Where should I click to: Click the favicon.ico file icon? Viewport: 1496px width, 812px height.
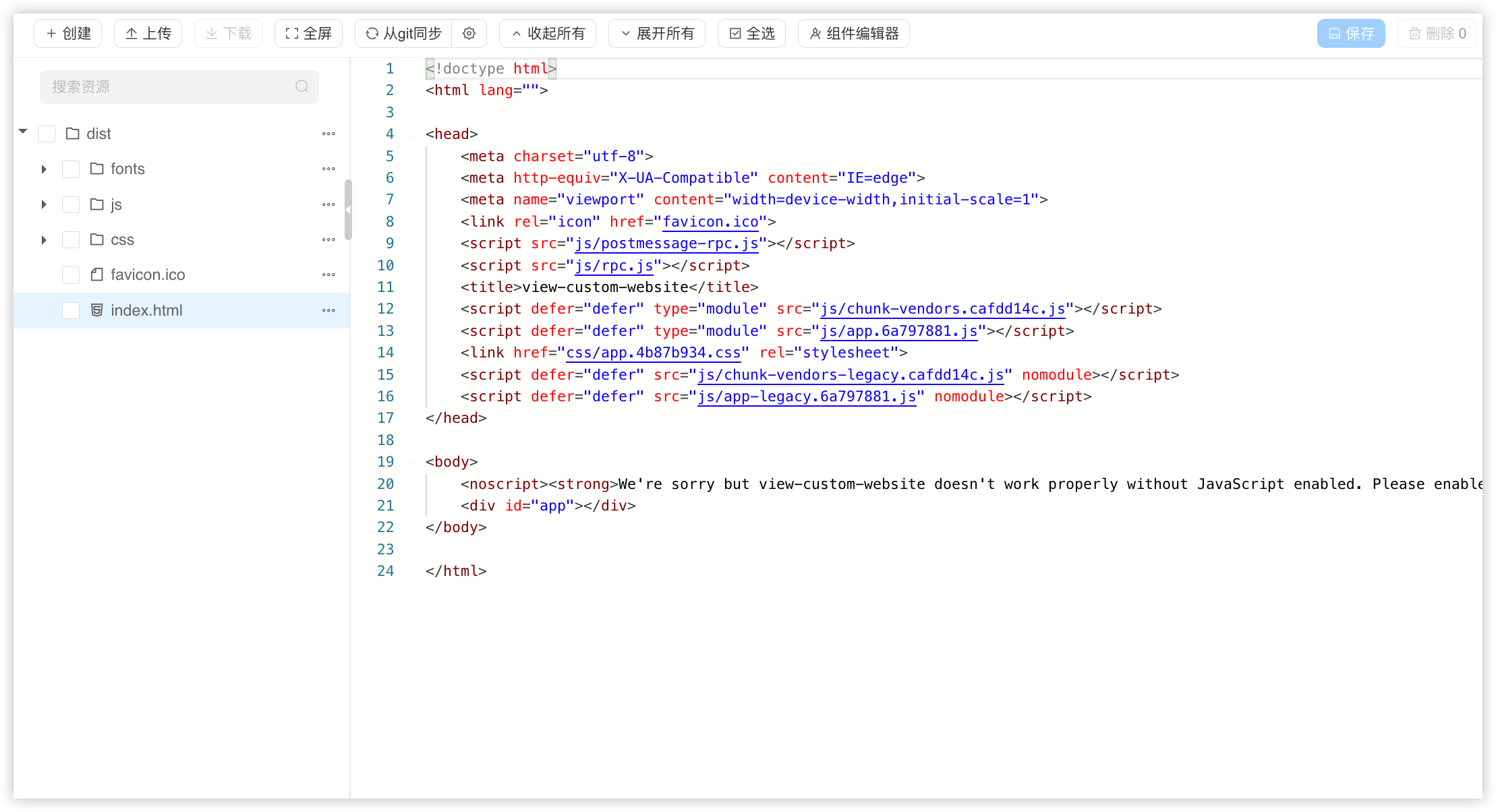(x=97, y=274)
